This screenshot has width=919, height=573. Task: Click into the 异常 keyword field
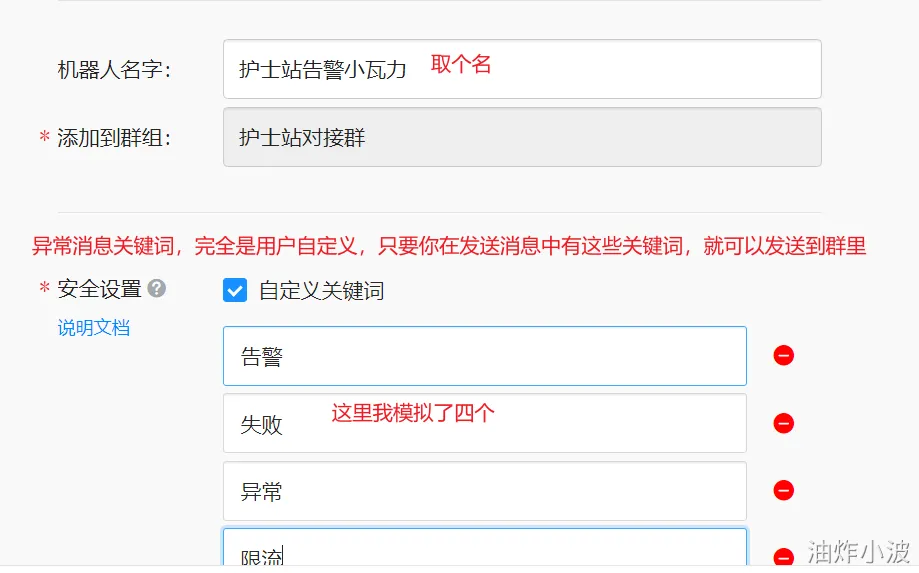coord(484,491)
